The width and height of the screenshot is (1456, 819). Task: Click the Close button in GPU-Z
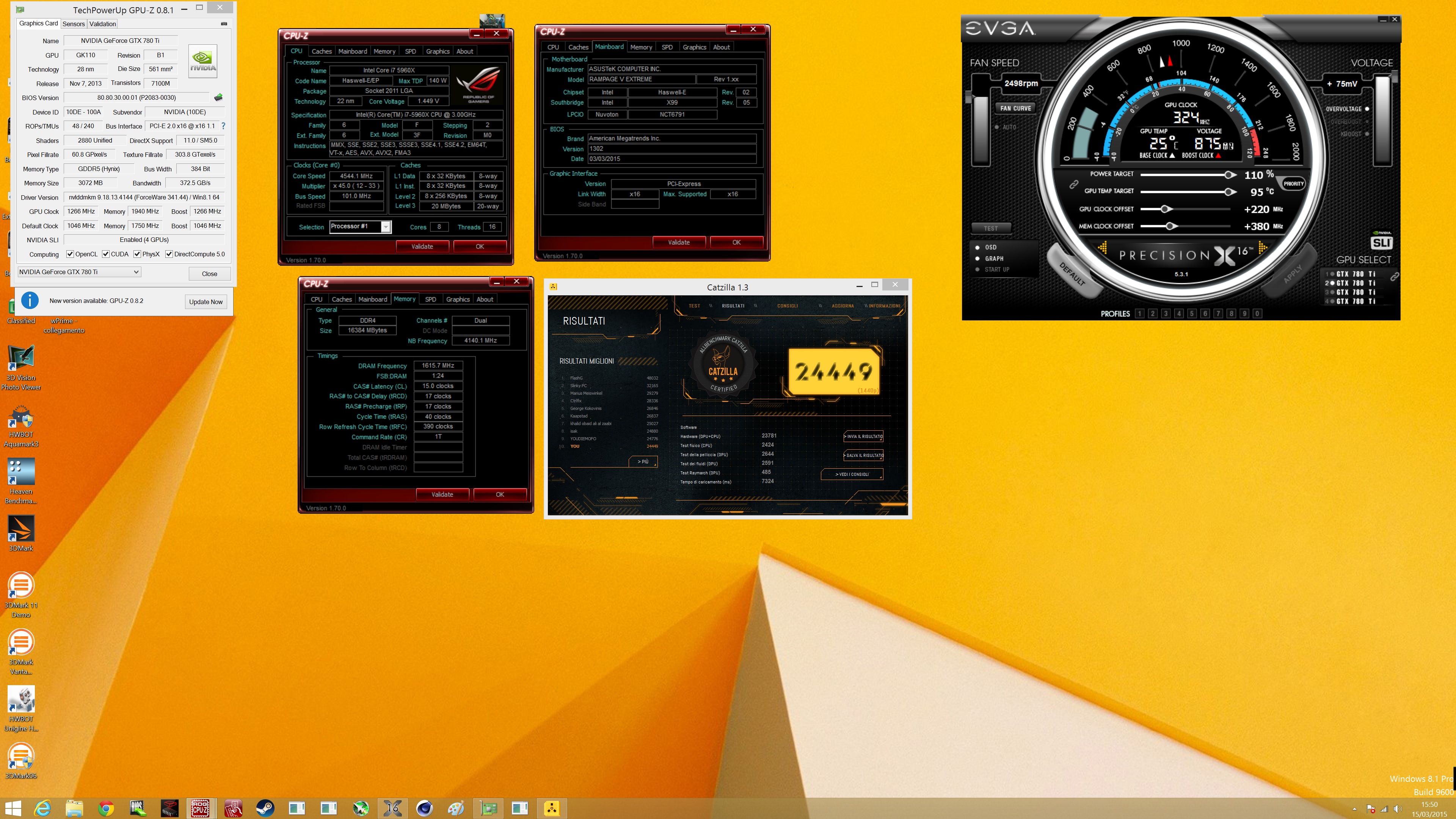[x=209, y=273]
